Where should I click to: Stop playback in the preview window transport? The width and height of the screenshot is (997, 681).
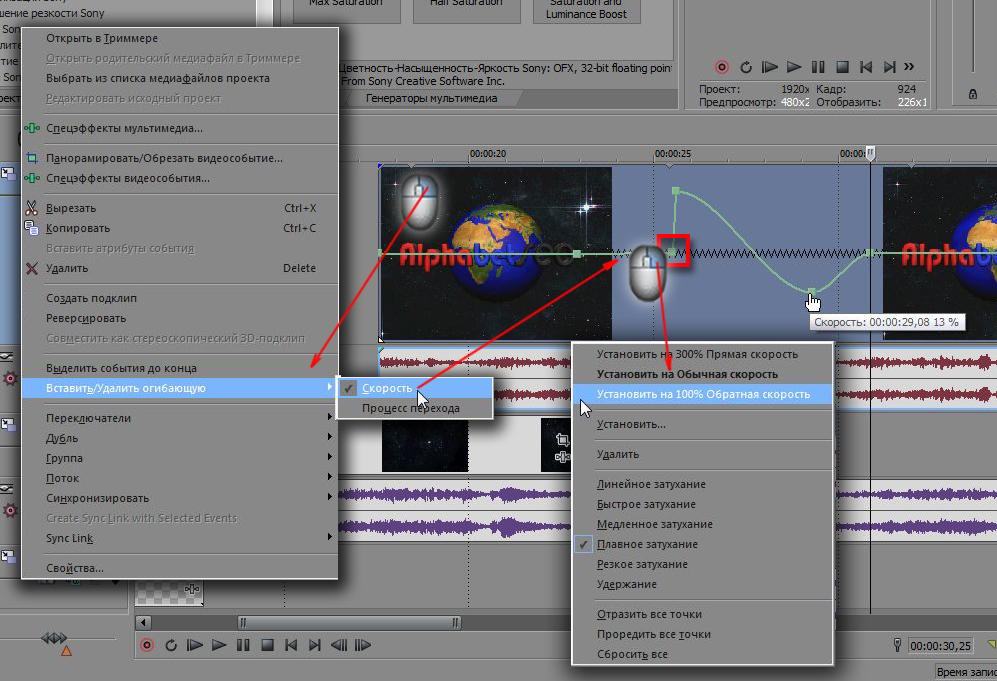point(842,67)
